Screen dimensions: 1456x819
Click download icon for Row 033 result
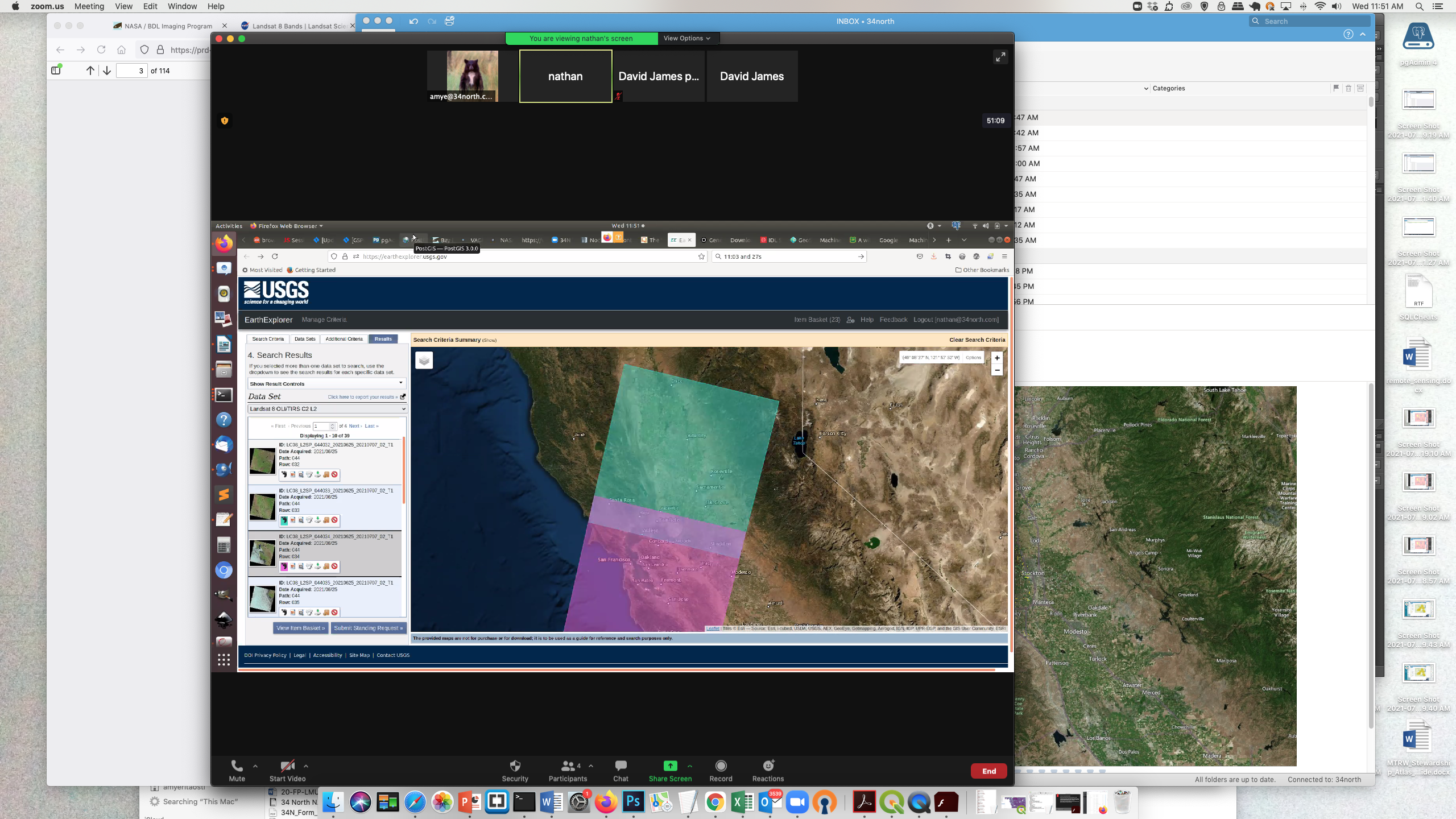click(318, 520)
